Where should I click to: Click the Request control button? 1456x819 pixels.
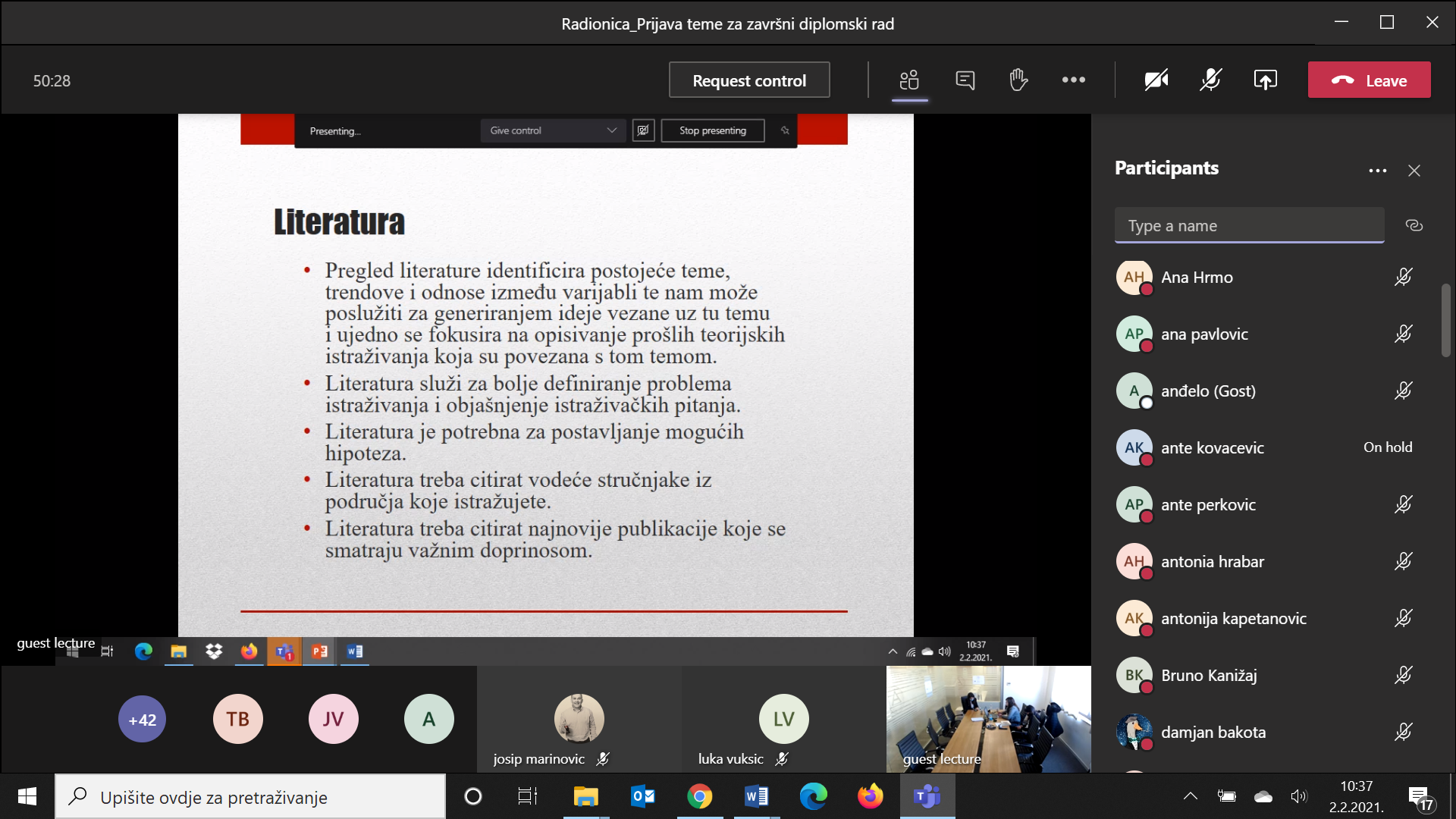click(748, 80)
